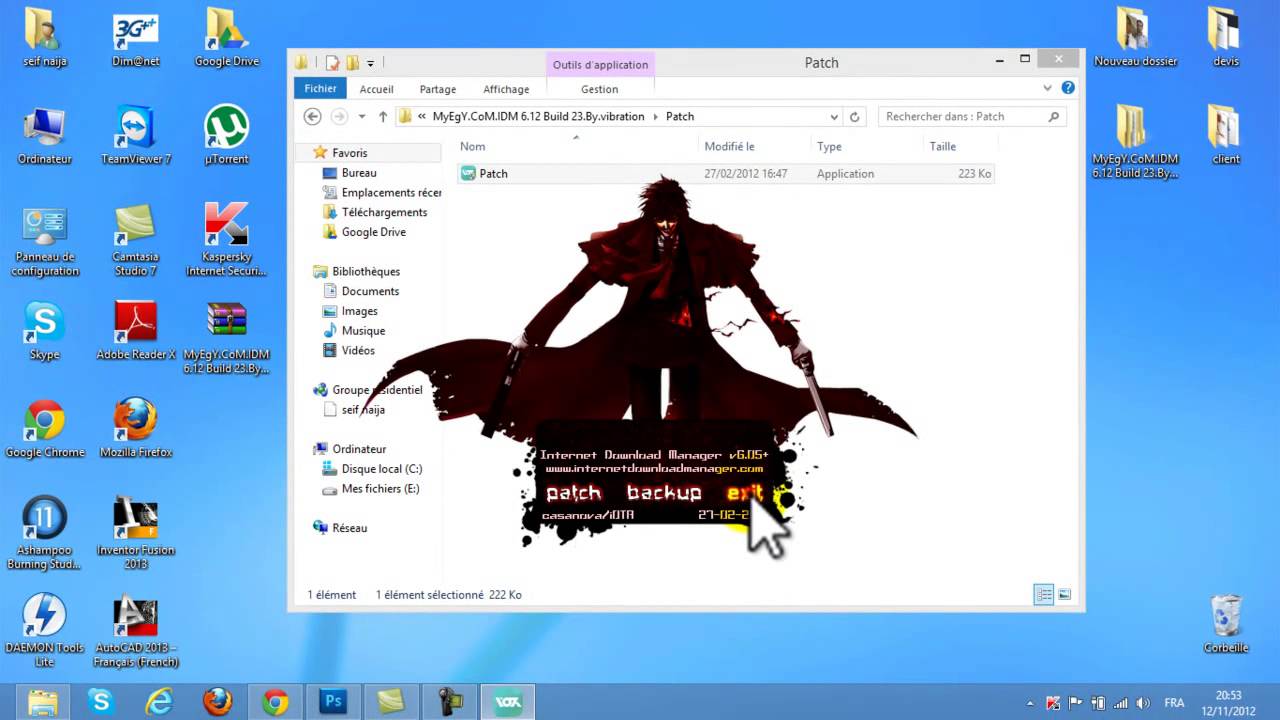Open Explorer help question mark icon
Image resolution: width=1280 pixels, height=720 pixels.
(x=1068, y=88)
